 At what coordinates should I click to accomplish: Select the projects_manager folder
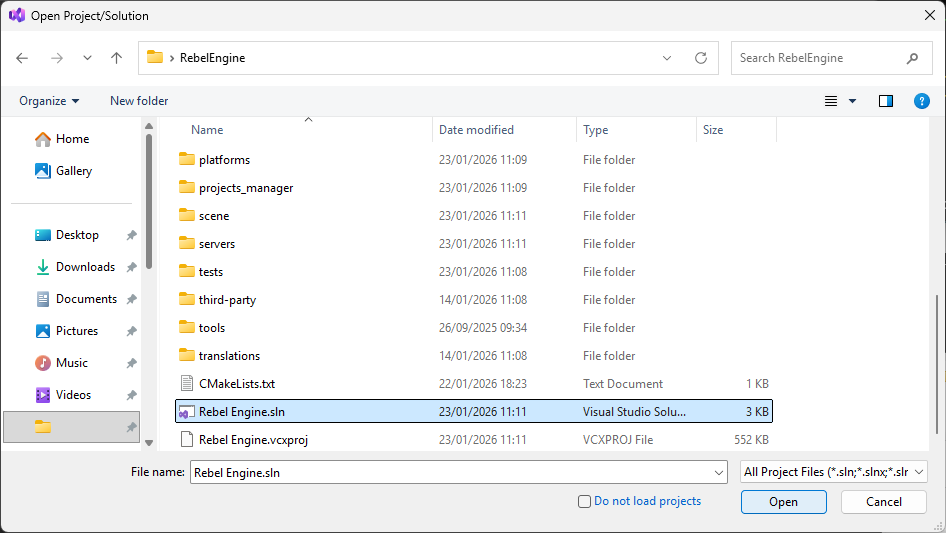pyautogui.click(x=474, y=188)
